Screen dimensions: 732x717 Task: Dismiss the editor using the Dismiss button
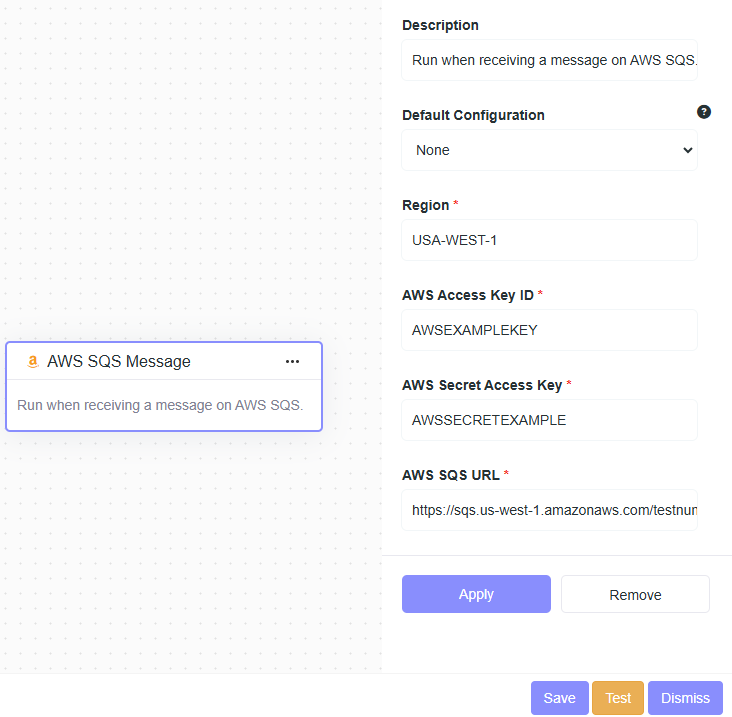tap(685, 698)
